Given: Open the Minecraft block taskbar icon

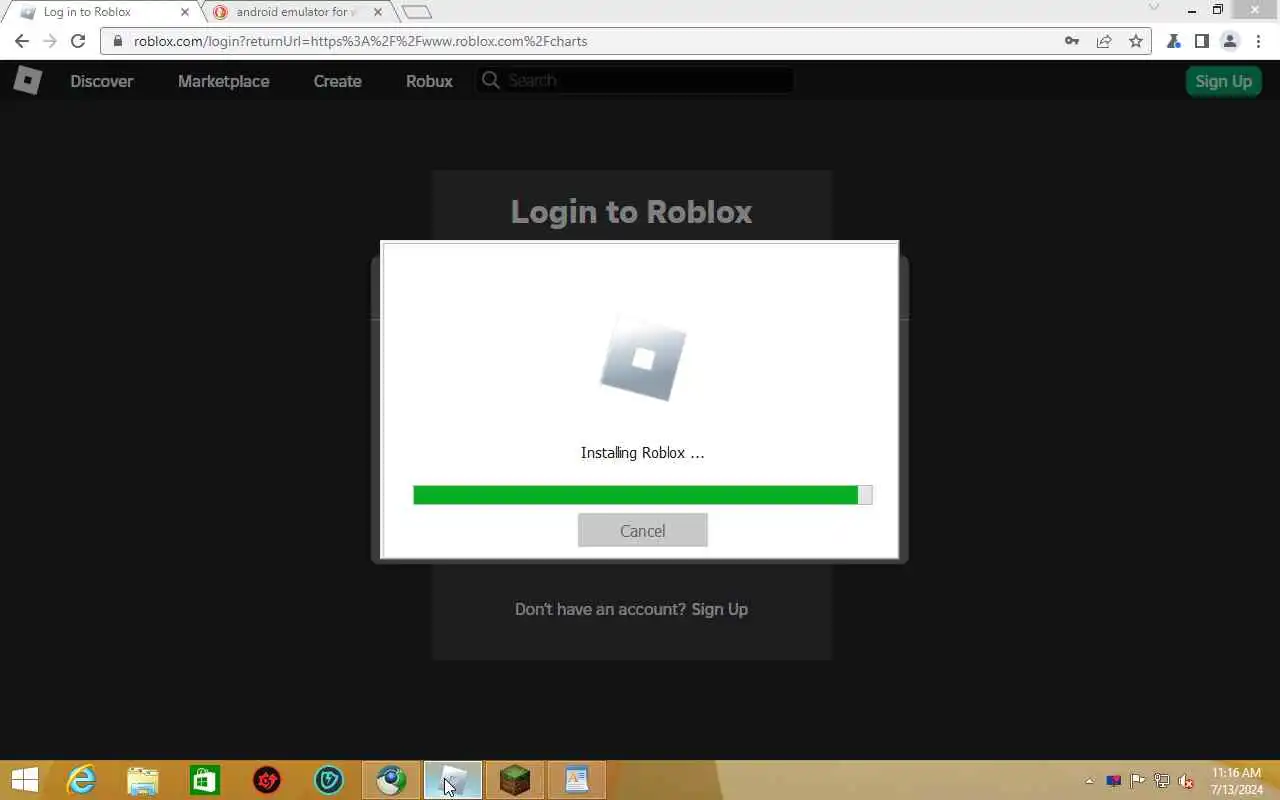Looking at the screenshot, I should click(x=515, y=780).
